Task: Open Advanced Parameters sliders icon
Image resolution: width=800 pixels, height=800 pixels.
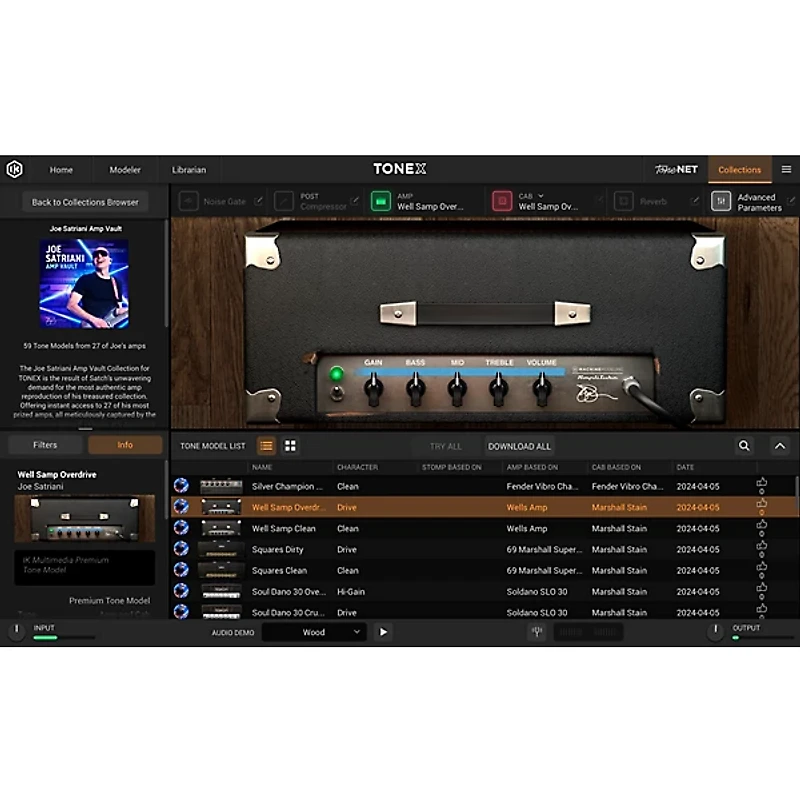Action: (x=721, y=201)
